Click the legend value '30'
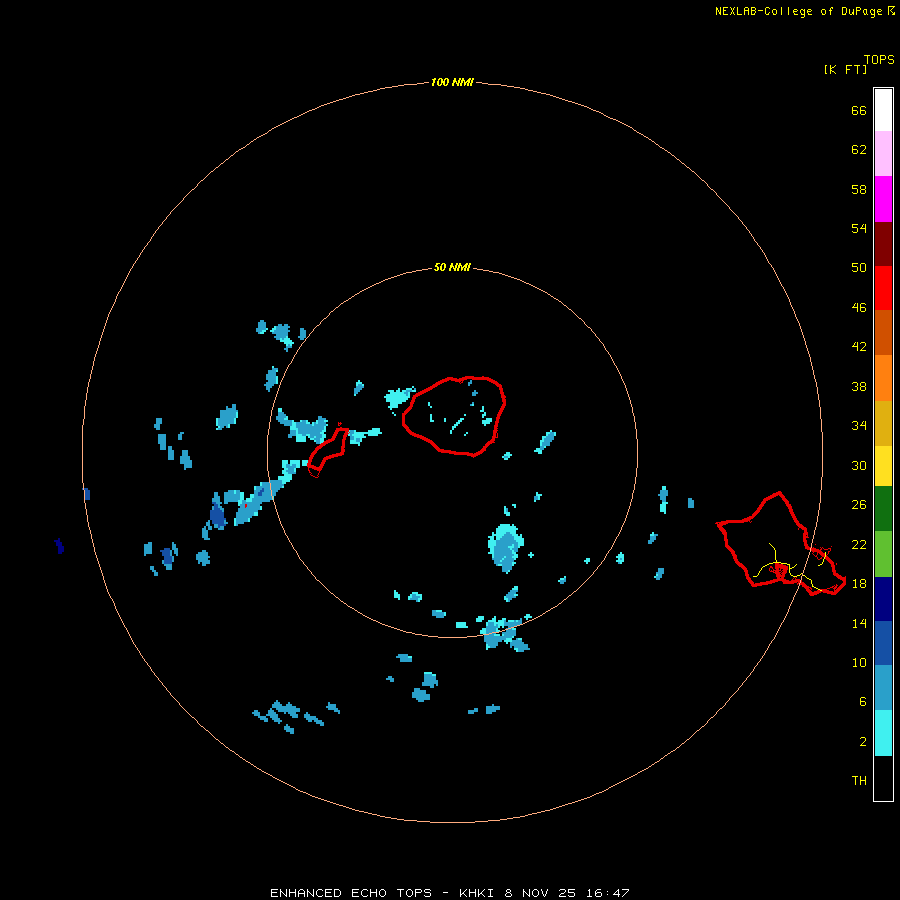Screen dimensions: 900x900 coord(859,465)
